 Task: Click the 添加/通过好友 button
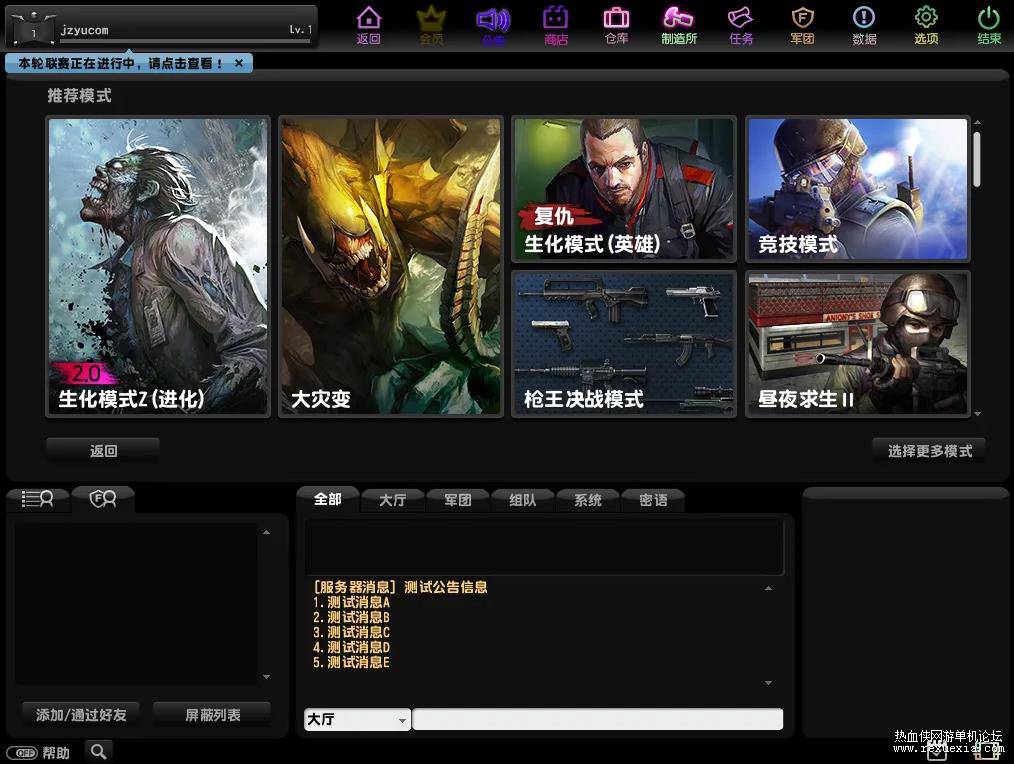(x=81, y=715)
